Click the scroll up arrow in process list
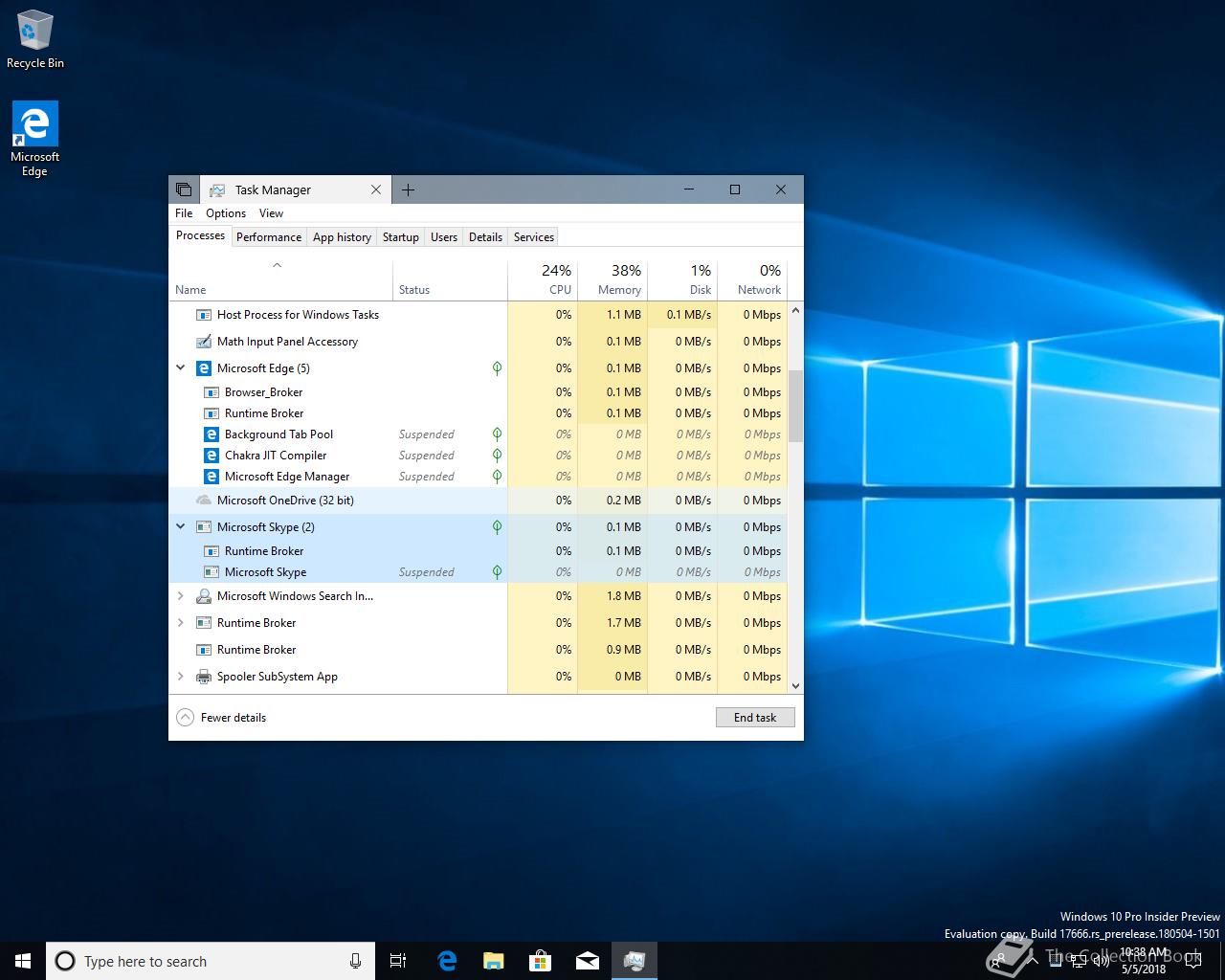1225x980 pixels. [795, 311]
